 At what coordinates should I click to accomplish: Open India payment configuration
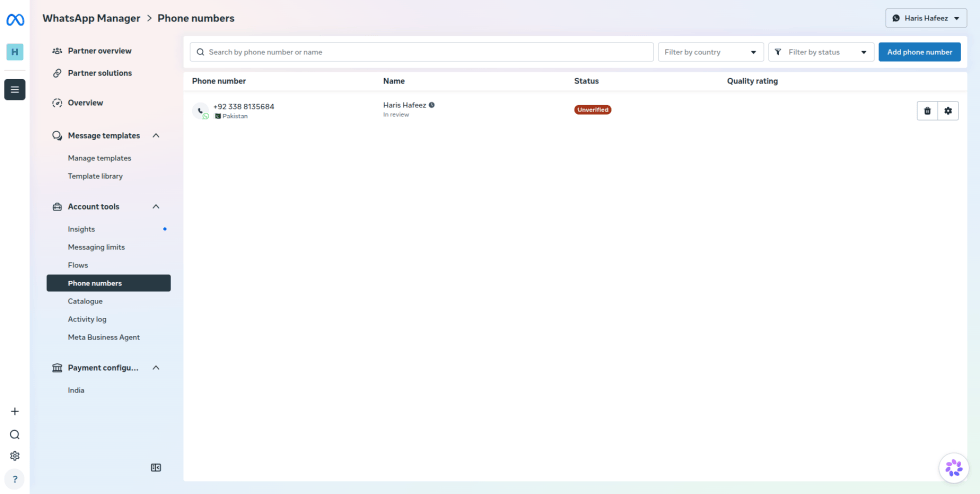(x=76, y=390)
